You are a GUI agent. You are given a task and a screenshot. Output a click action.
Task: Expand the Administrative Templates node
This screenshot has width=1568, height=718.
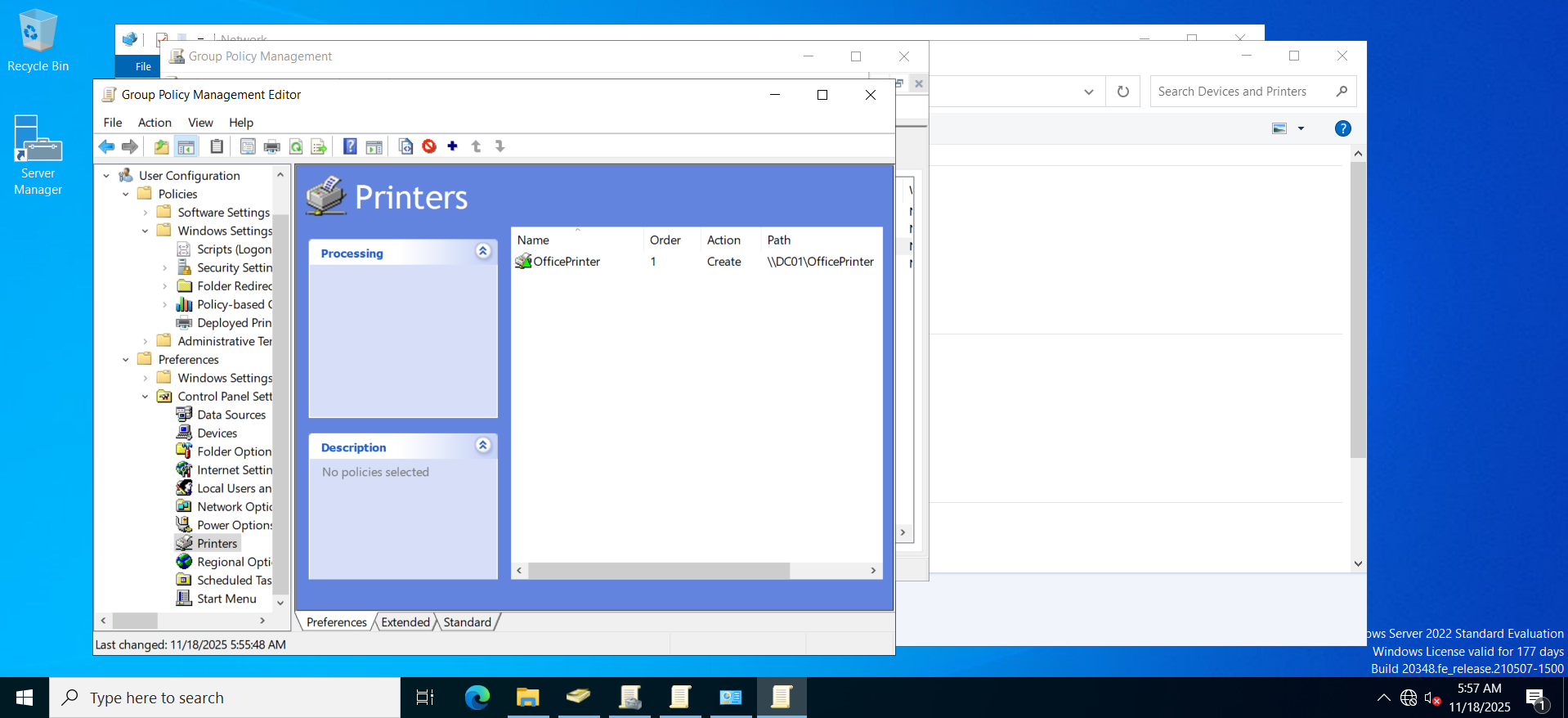point(146,342)
